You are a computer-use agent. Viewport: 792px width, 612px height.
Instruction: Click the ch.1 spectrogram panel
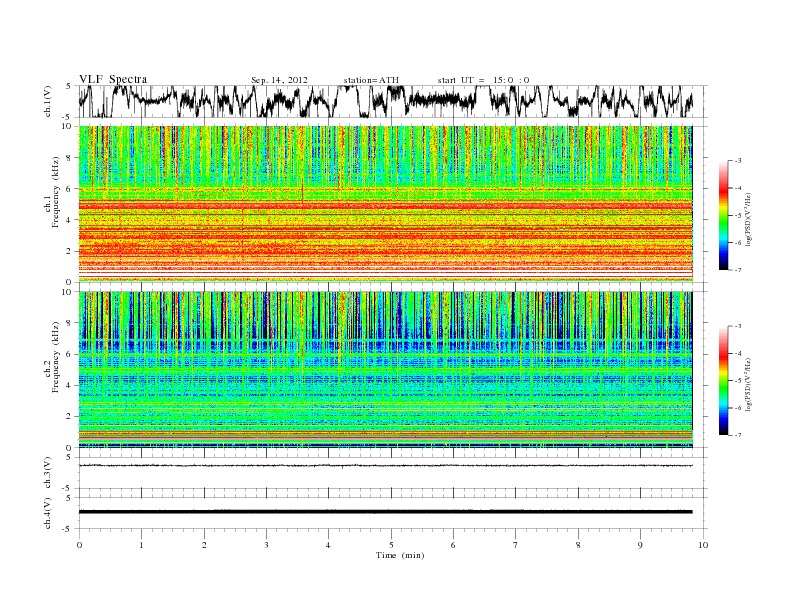pyautogui.click(x=385, y=204)
